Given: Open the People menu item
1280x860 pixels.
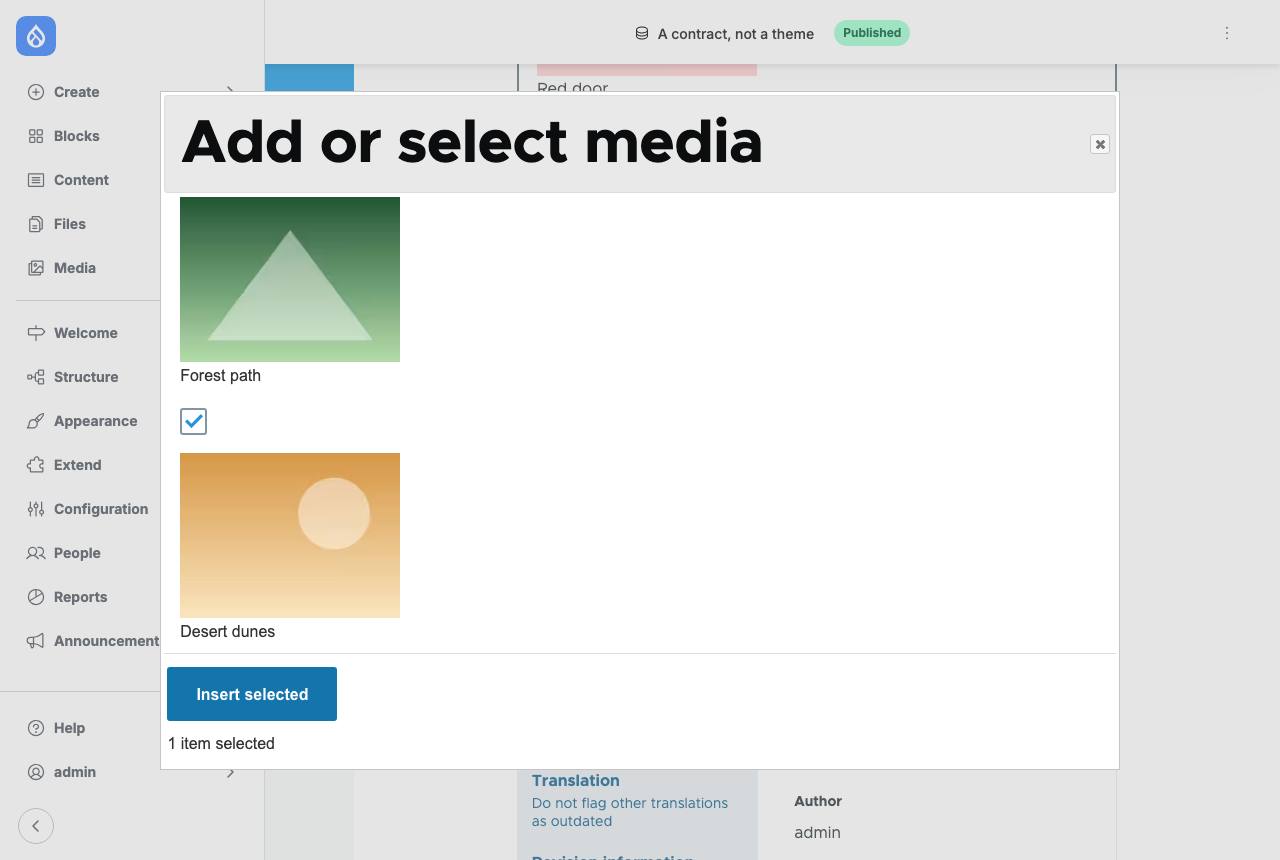Looking at the screenshot, I should 77,553.
